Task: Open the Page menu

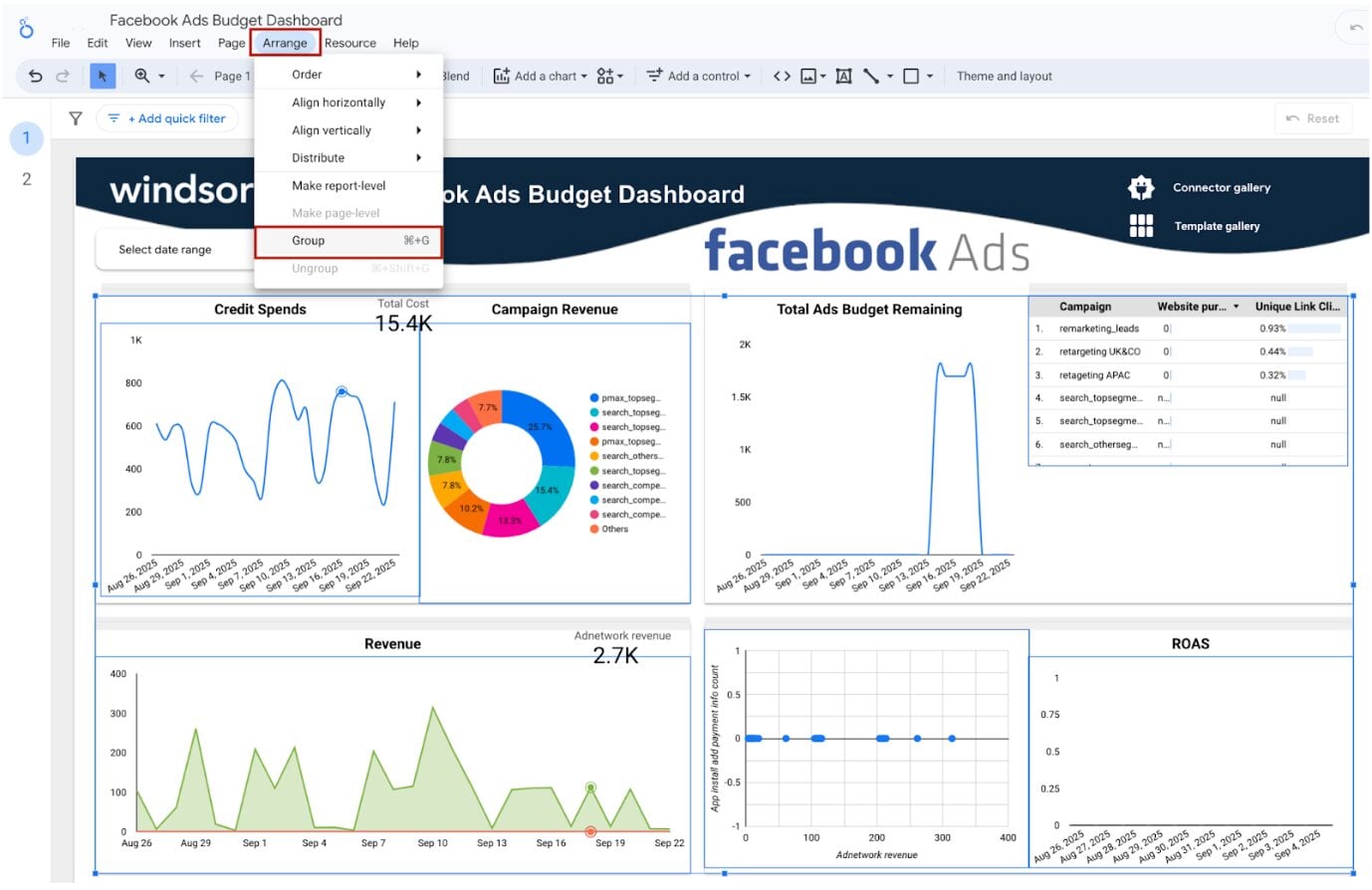Action: [x=231, y=43]
